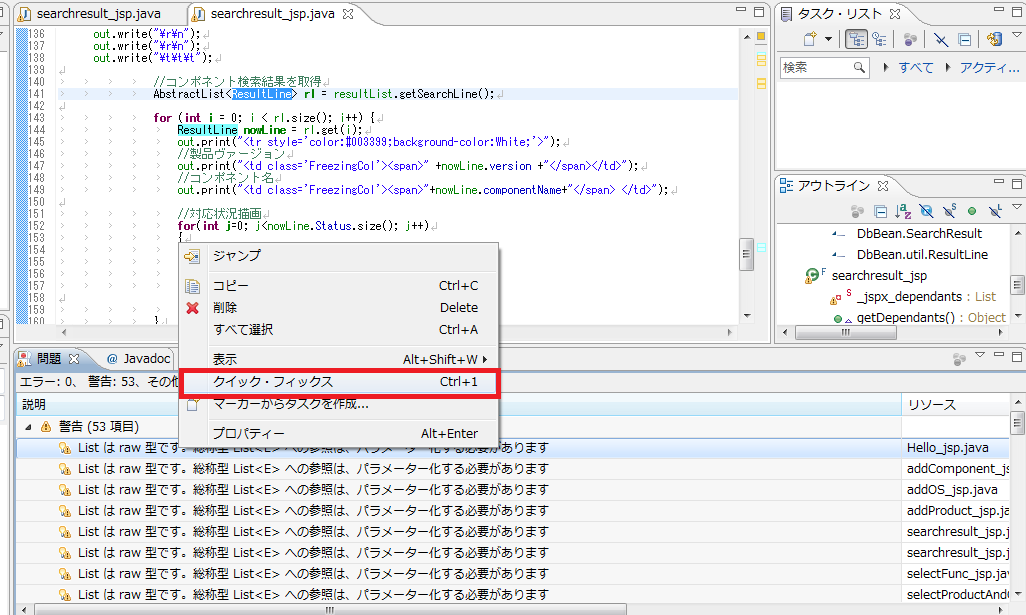Click the Problems table vertical scrollbar thumb
The image size is (1026, 615).
[x=1017, y=423]
